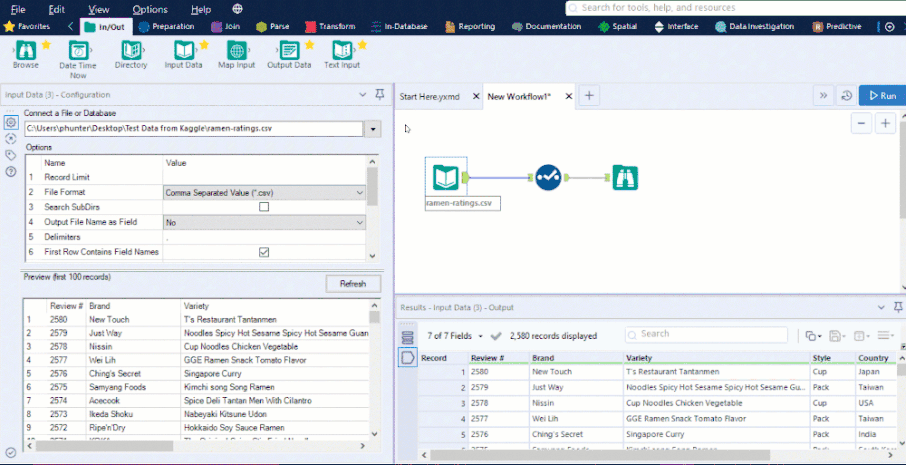This screenshot has width=906, height=465.
Task: Select the Text Input tool
Action: [342, 50]
